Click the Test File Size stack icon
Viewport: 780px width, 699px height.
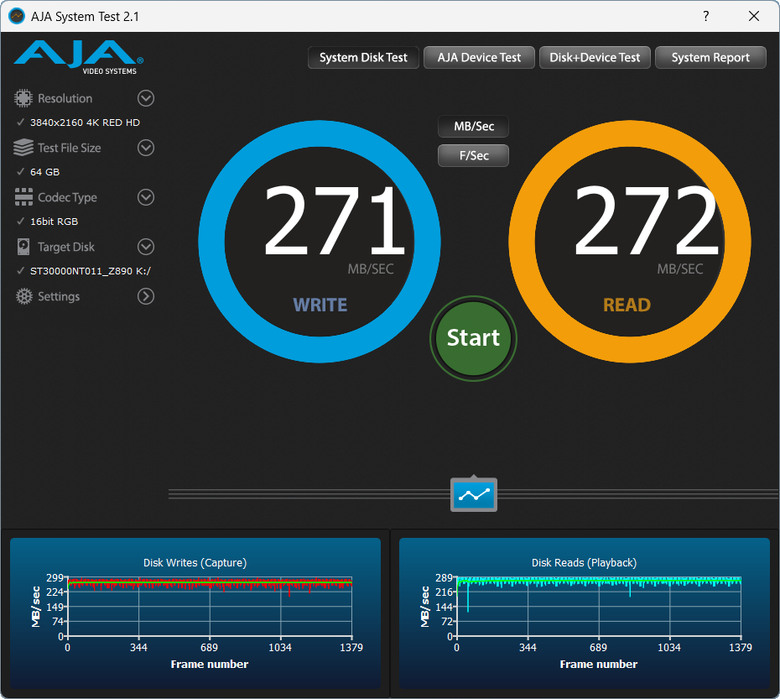[x=23, y=148]
